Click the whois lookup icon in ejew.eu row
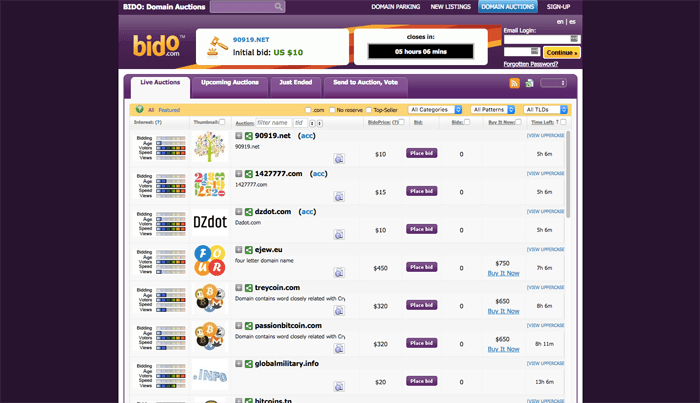Viewport: 700px width, 403px height. click(339, 272)
